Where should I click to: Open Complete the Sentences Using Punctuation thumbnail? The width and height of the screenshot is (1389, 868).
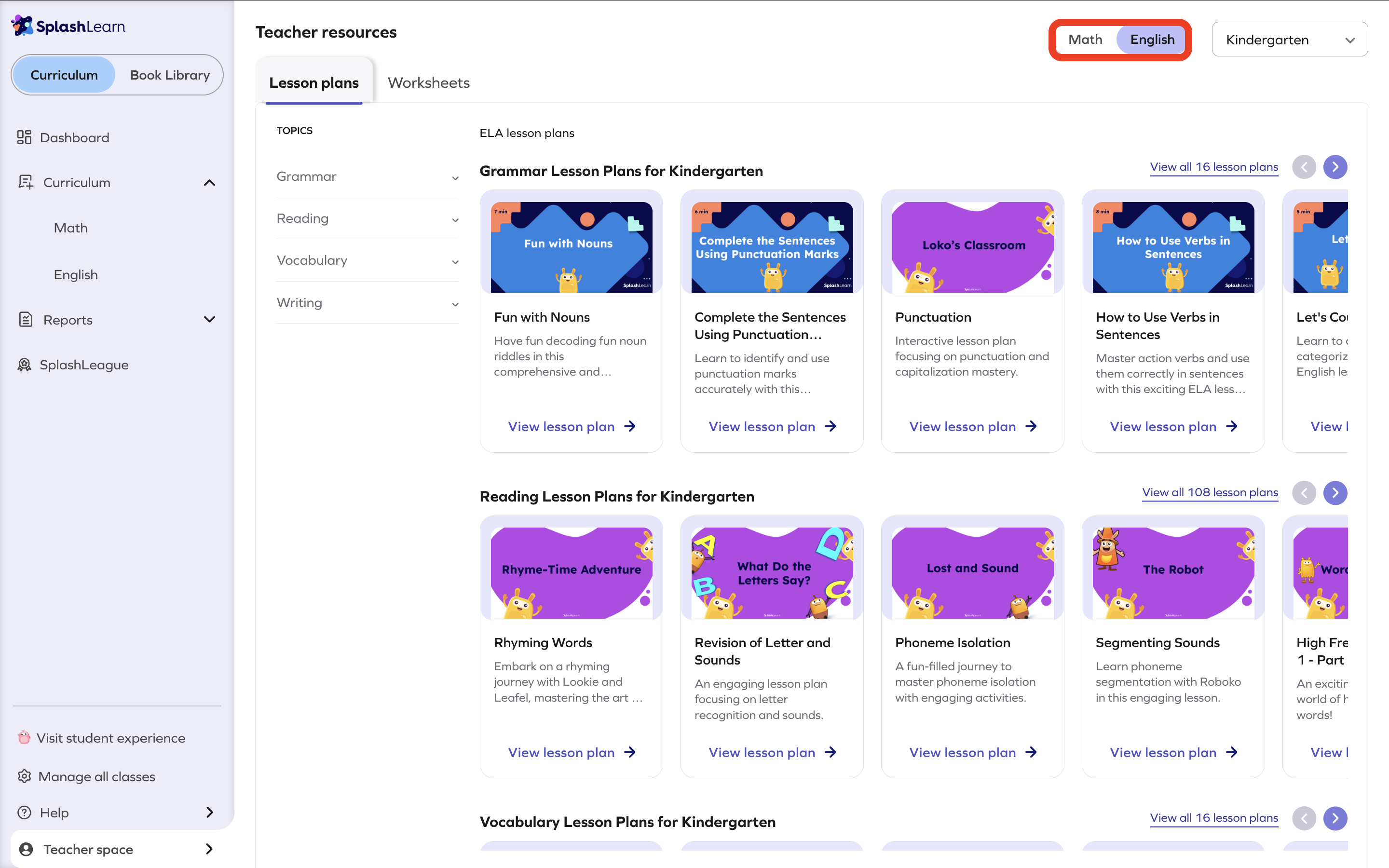point(772,247)
